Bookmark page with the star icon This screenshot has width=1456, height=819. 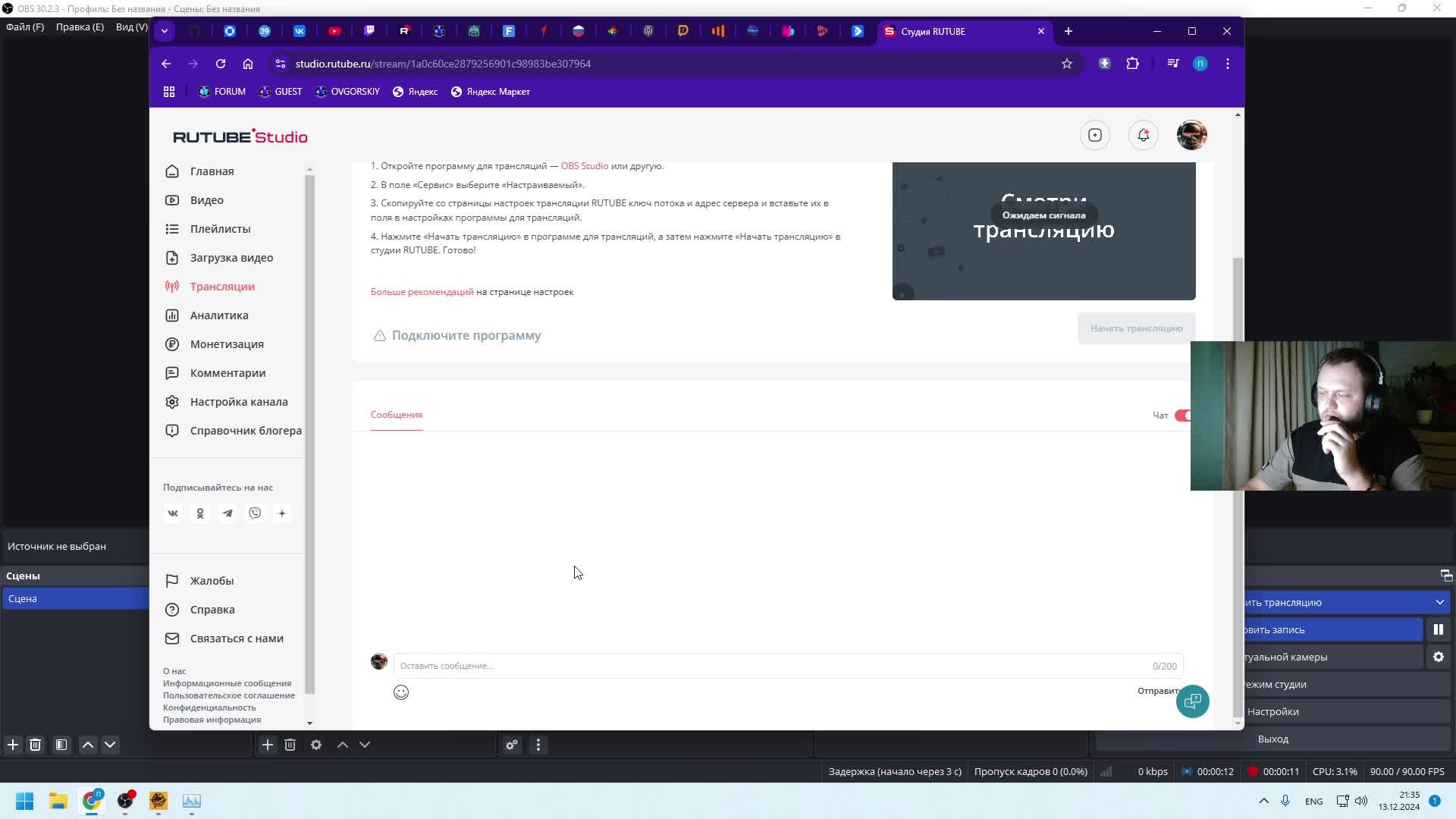1066,64
